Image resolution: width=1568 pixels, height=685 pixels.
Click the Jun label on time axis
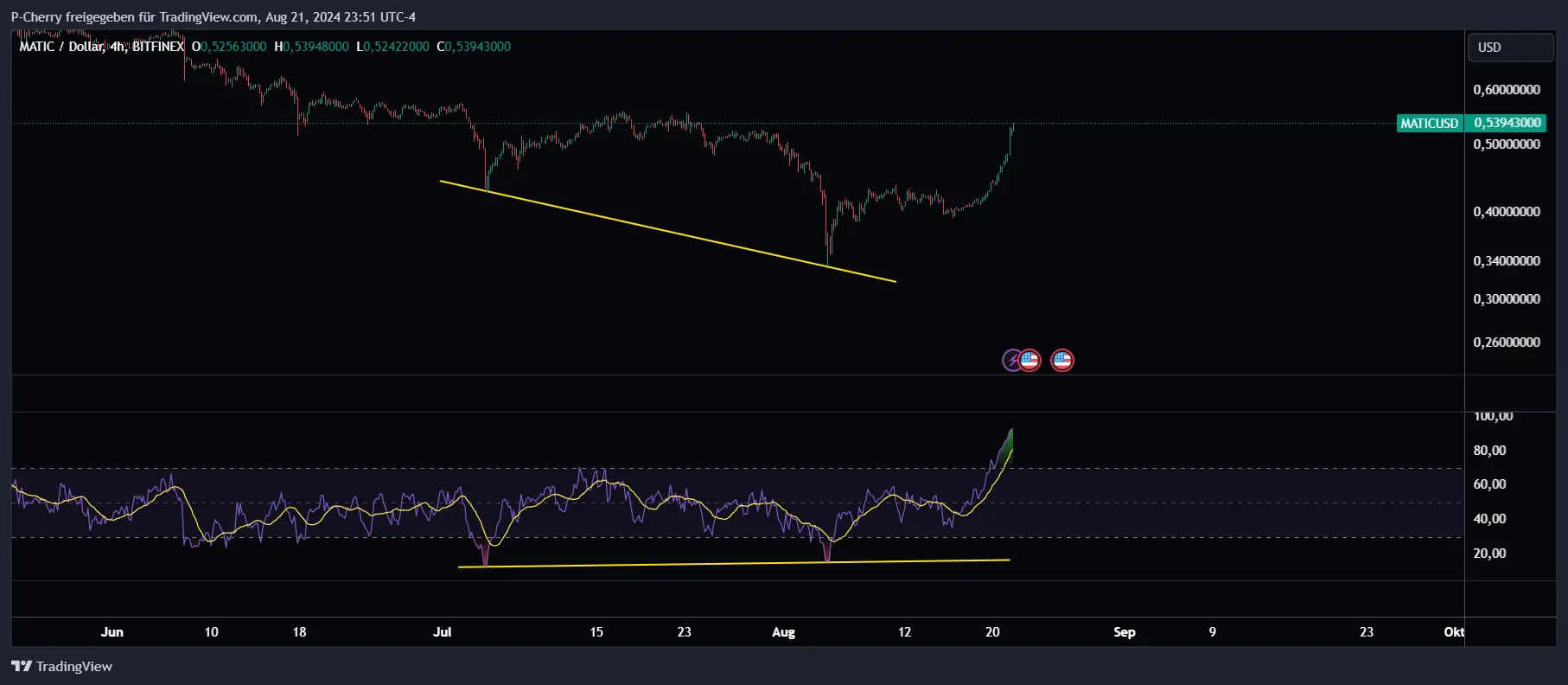coord(112,632)
